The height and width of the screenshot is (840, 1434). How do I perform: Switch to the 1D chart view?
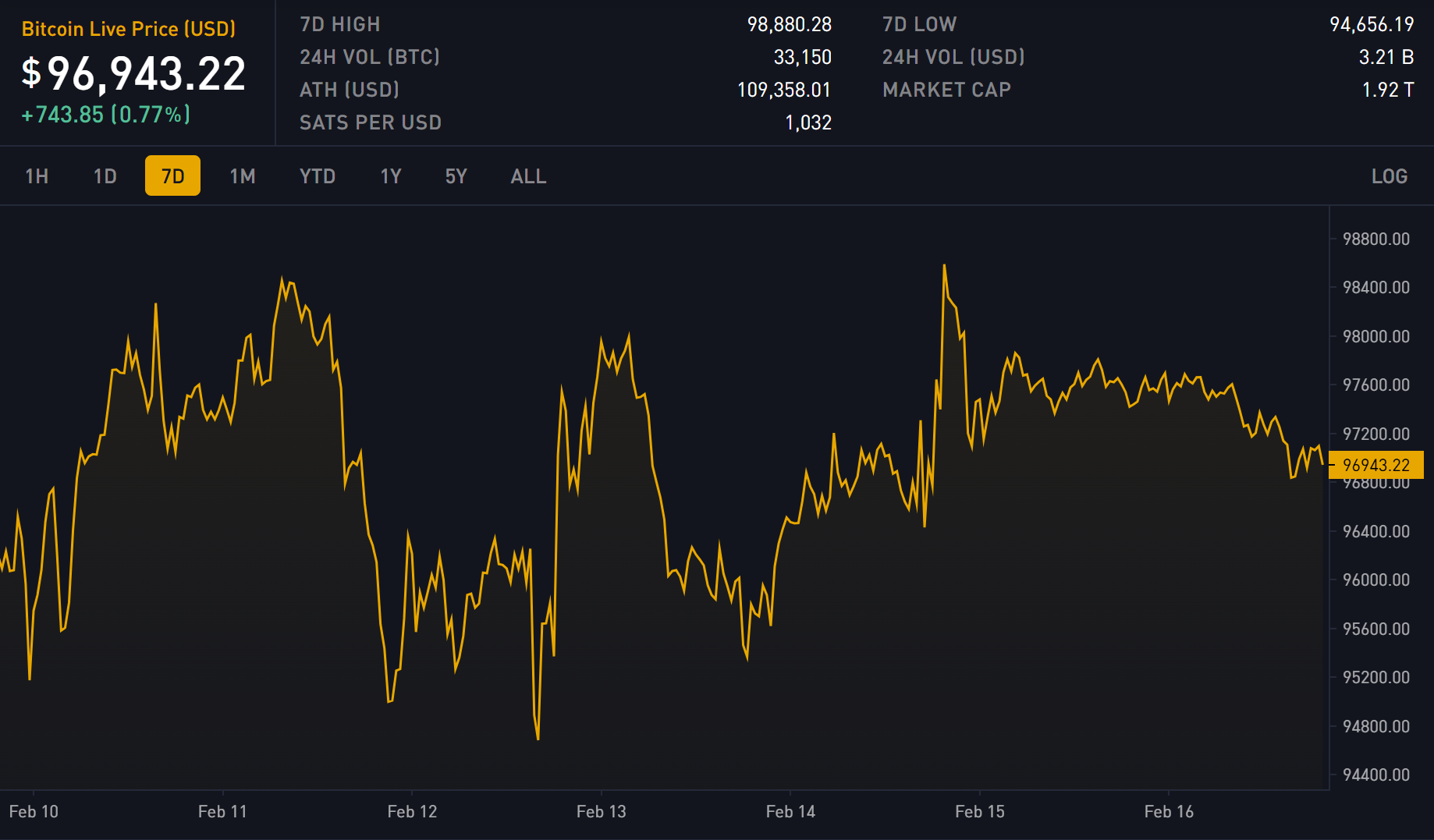(104, 175)
